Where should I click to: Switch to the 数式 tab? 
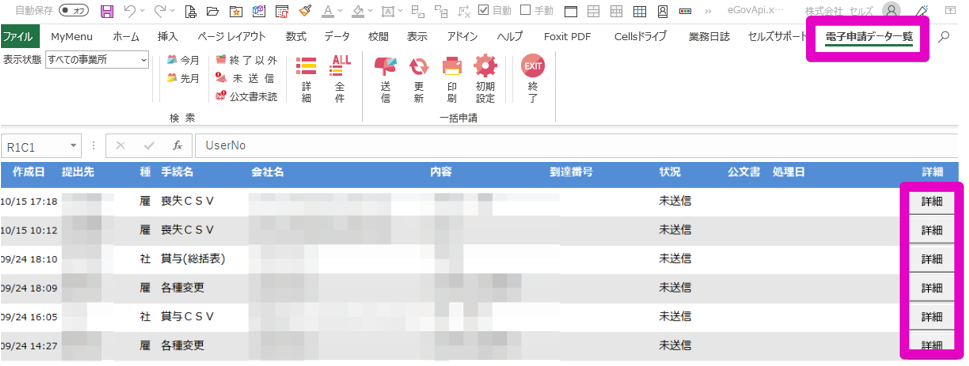pyautogui.click(x=296, y=36)
